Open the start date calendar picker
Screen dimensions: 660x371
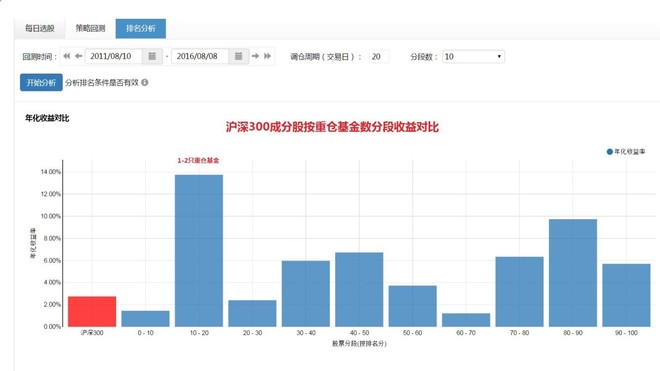(x=152, y=56)
